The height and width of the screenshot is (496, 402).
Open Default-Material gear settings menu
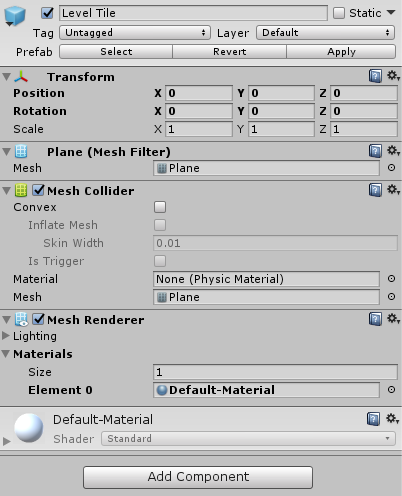392,418
